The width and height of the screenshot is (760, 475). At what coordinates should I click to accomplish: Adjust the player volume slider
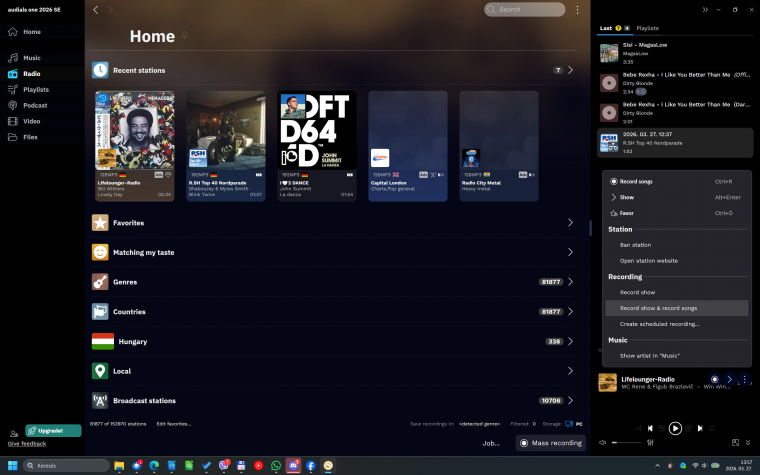pos(627,442)
